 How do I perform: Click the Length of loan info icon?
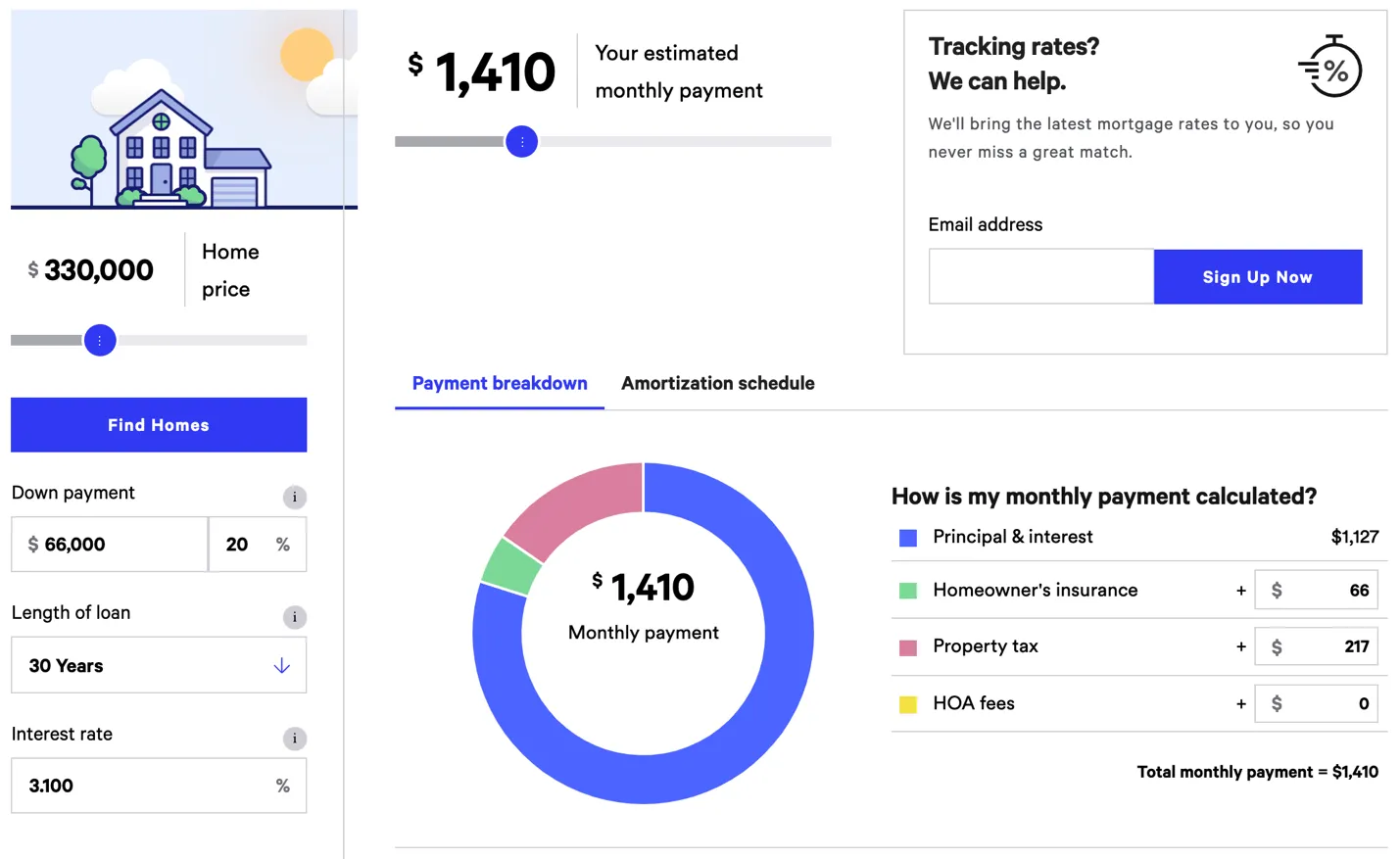coord(294,617)
